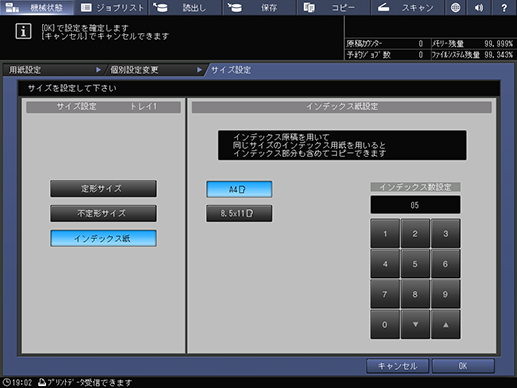Increase index count with up arrow
517x388 pixels.
[446, 324]
